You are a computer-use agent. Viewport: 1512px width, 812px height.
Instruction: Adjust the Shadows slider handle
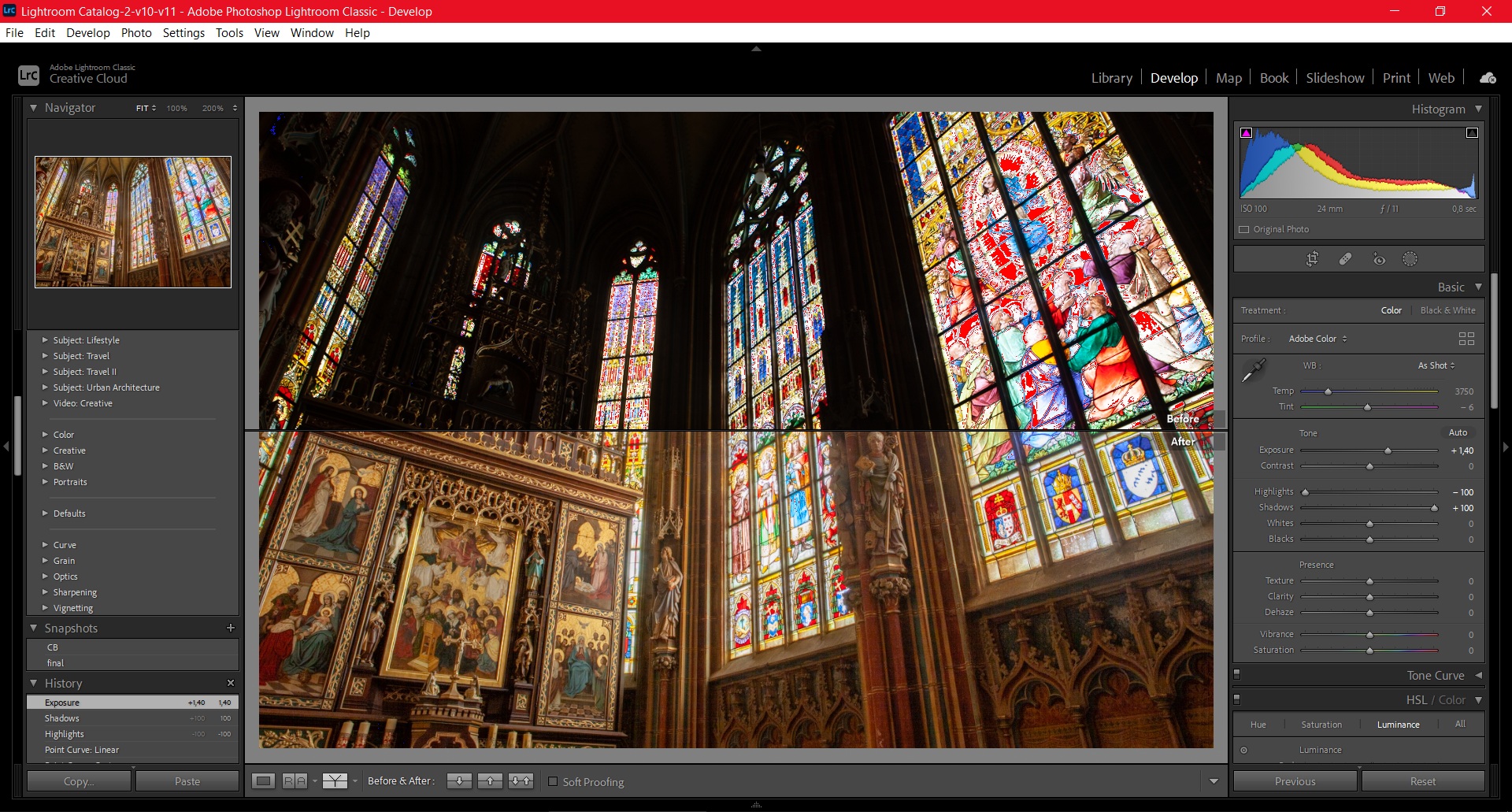coord(1434,508)
